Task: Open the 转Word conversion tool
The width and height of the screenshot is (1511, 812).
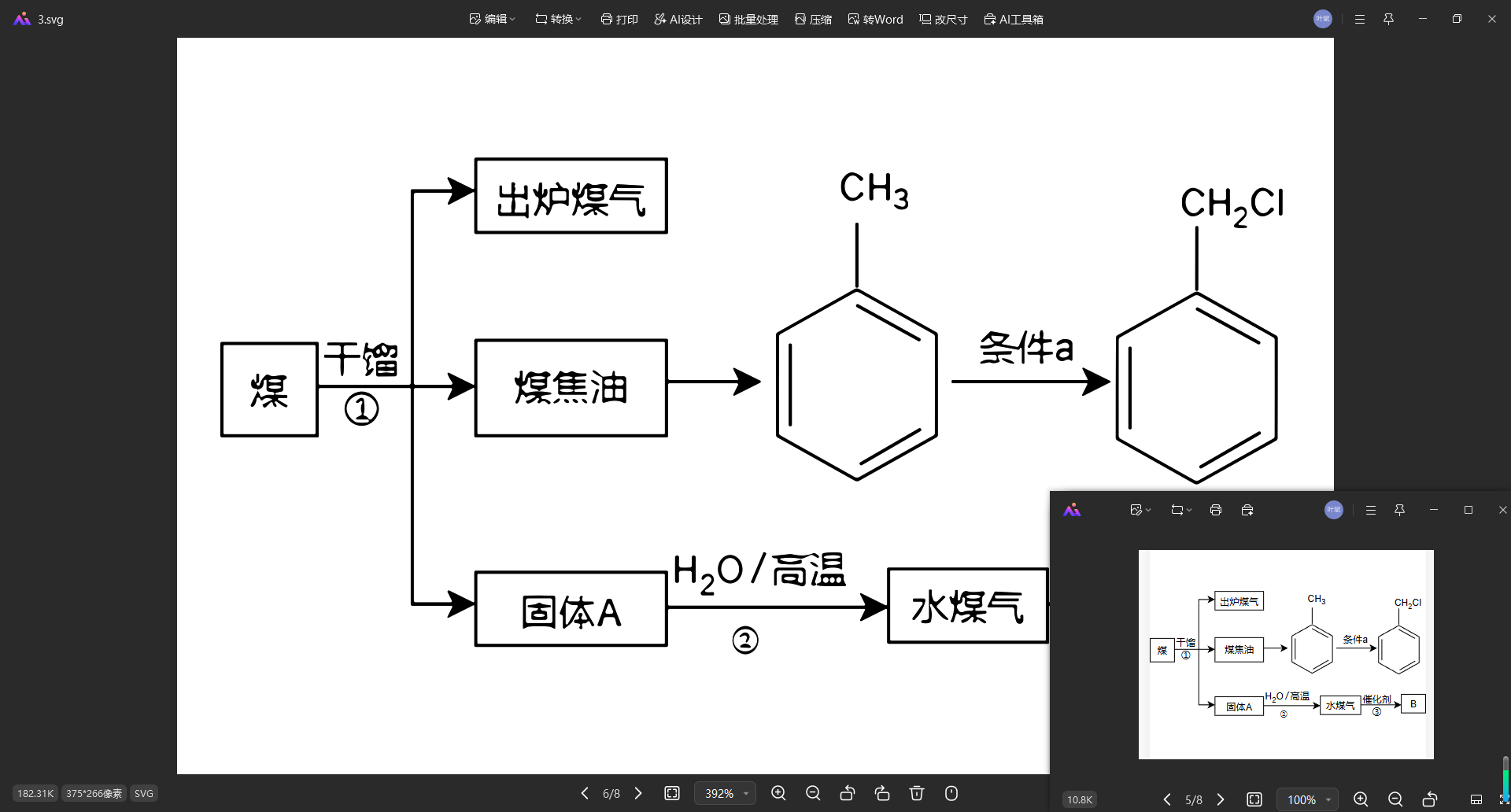Action: point(874,19)
